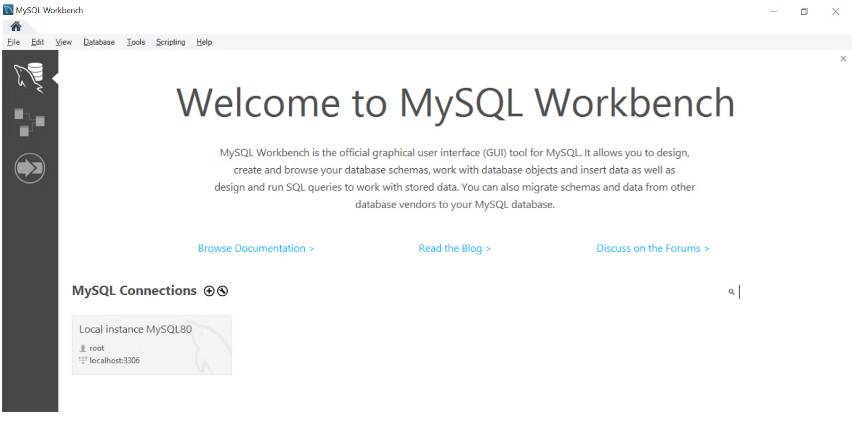855x445 pixels.
Task: Click the connections search magnifier icon
Action: (731, 292)
